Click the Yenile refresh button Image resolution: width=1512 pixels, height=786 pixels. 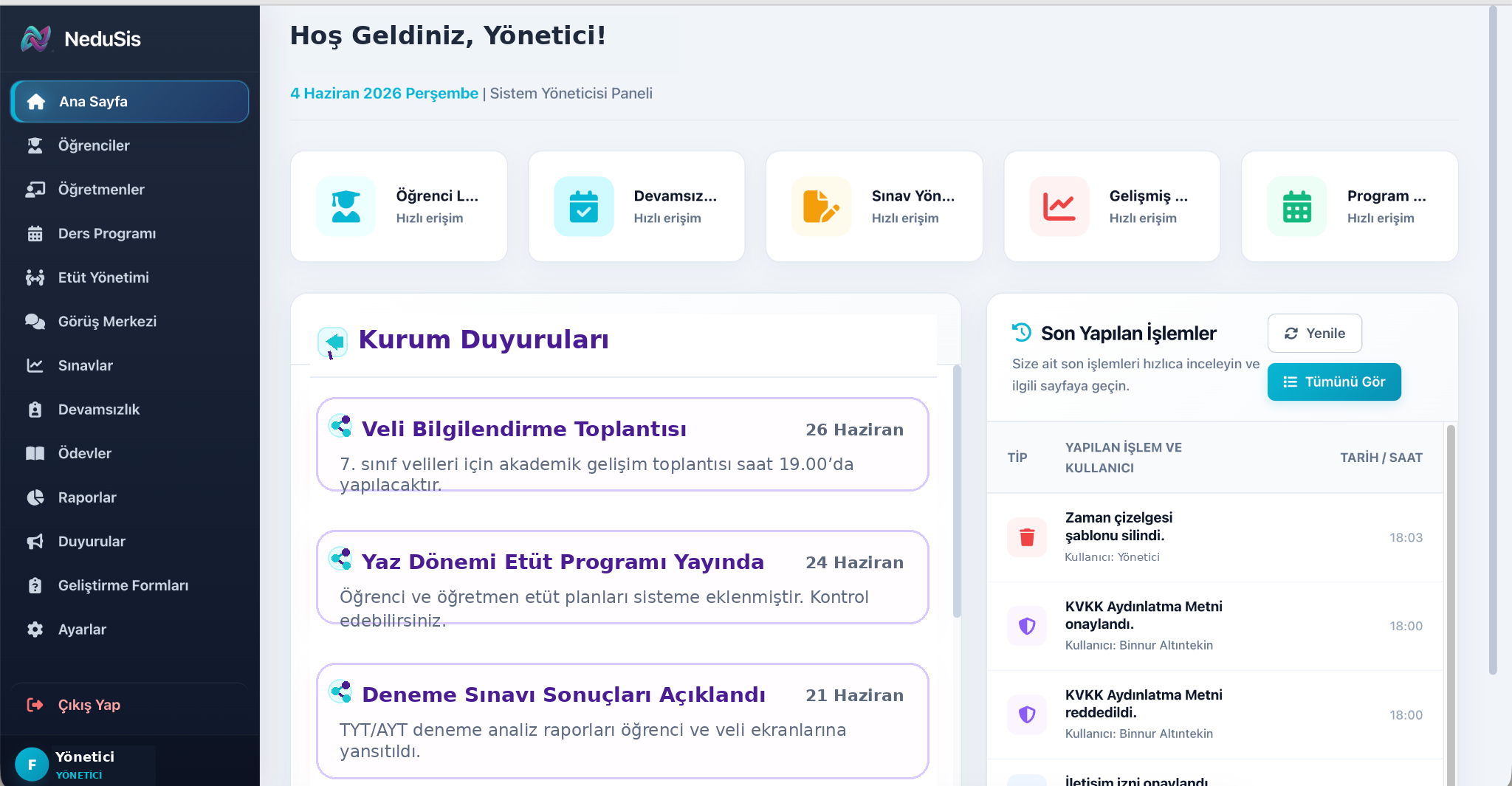1314,334
